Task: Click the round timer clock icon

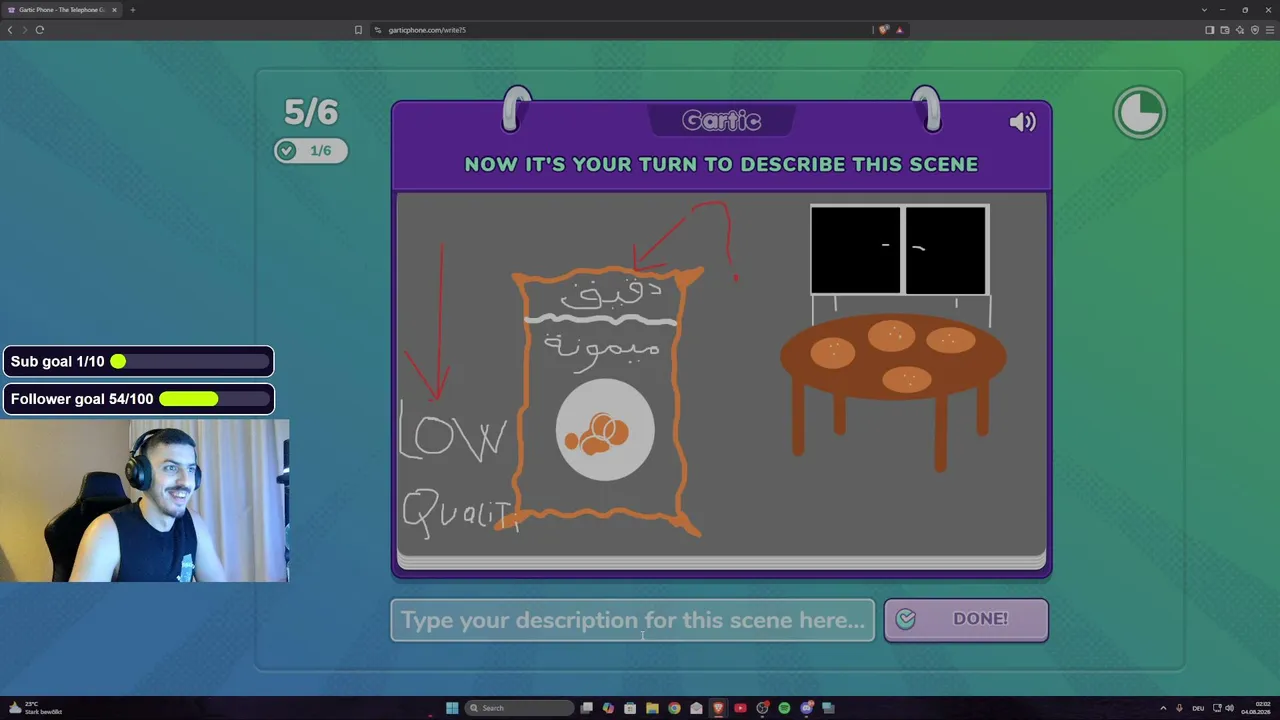Action: (1140, 112)
